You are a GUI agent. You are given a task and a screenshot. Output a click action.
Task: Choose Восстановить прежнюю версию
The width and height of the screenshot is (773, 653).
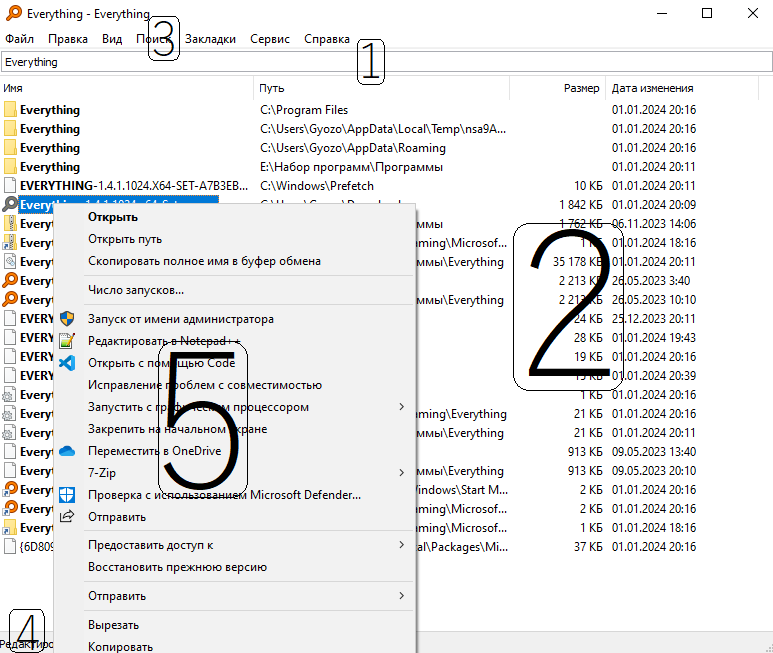click(x=177, y=567)
